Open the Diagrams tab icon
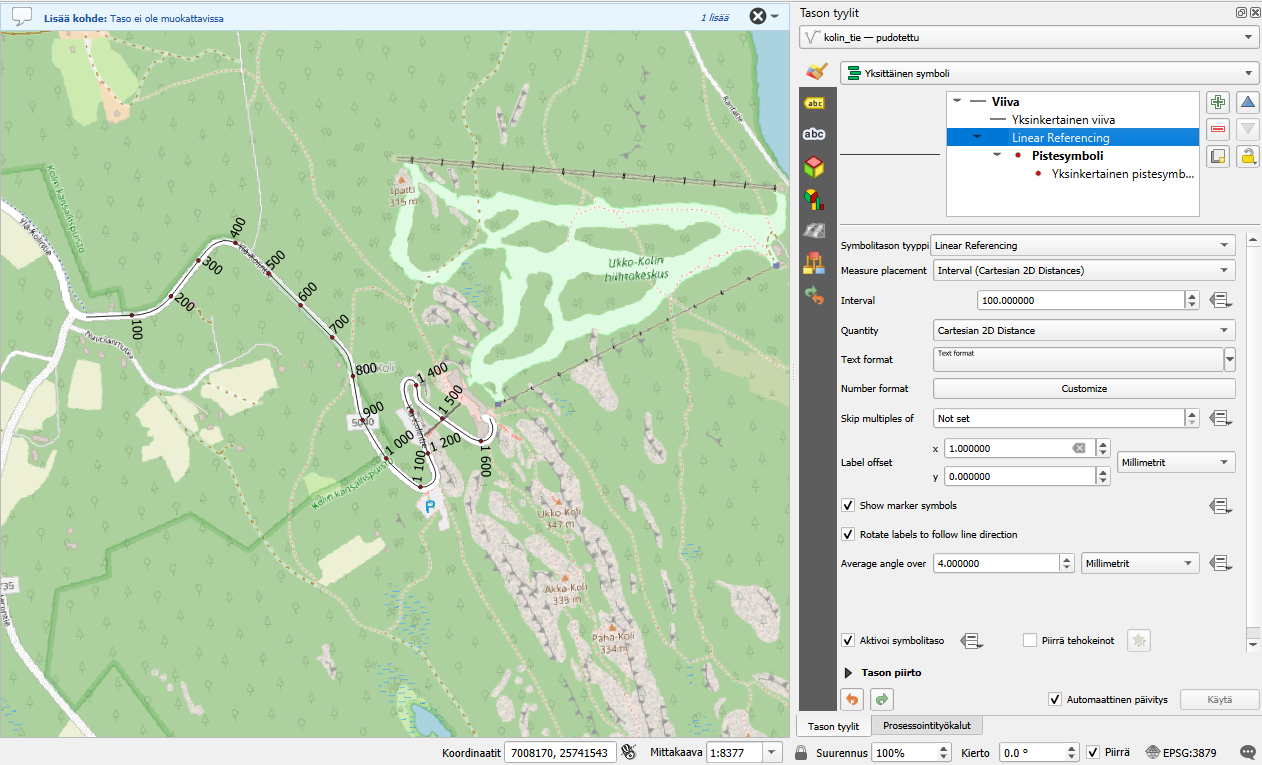1262x765 pixels. pos(815,199)
